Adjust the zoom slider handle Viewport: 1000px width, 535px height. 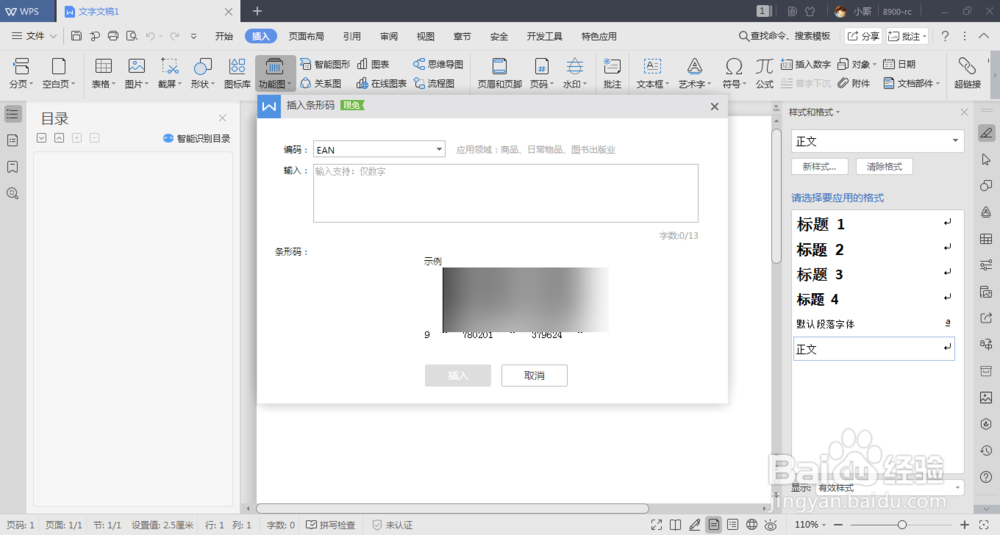pos(902,525)
